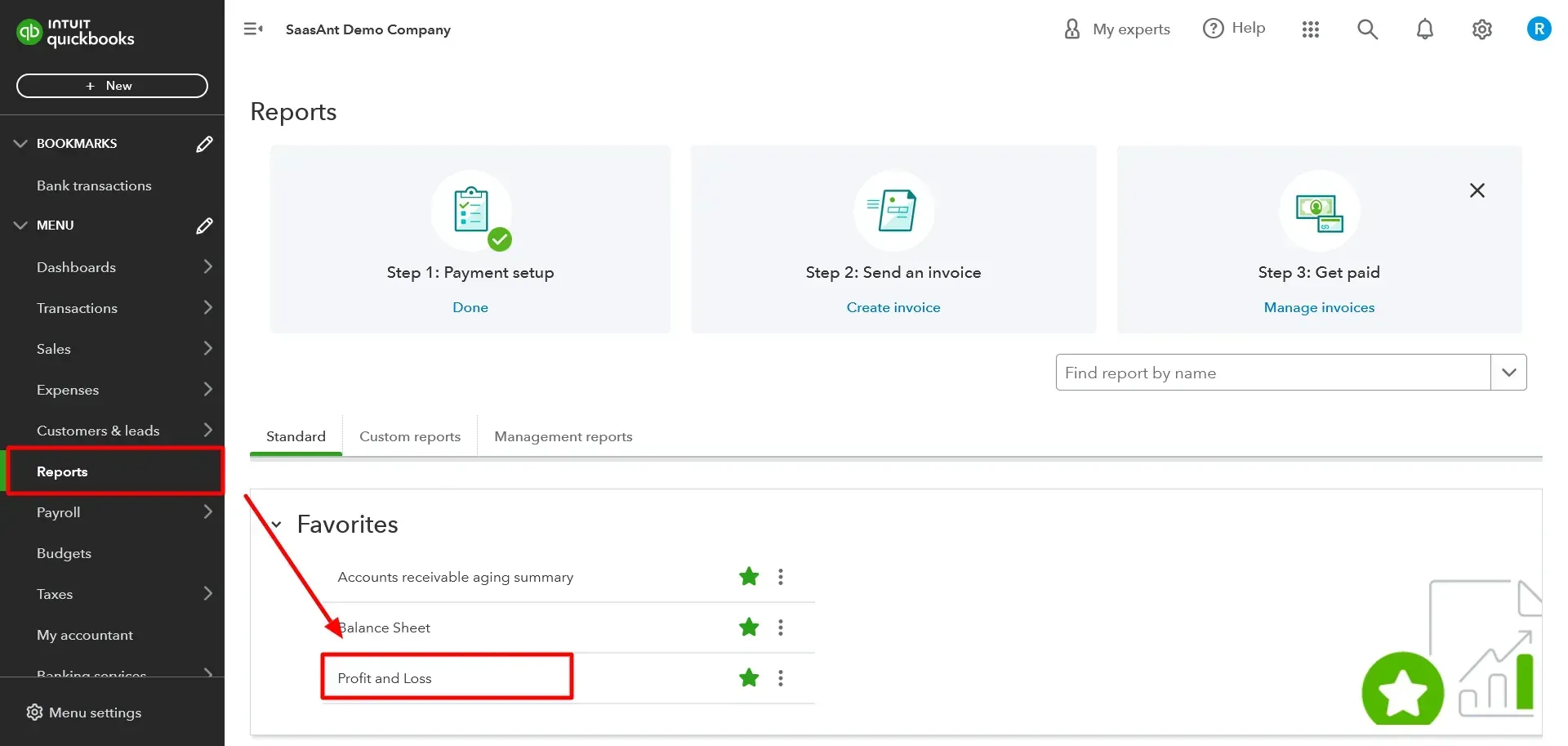Collapse the sidebar with the hamburger icon

point(253,29)
